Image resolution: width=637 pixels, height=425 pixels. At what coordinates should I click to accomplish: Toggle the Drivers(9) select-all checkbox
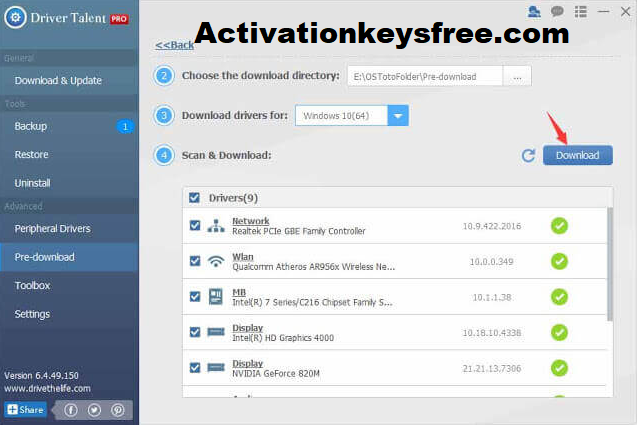point(194,198)
